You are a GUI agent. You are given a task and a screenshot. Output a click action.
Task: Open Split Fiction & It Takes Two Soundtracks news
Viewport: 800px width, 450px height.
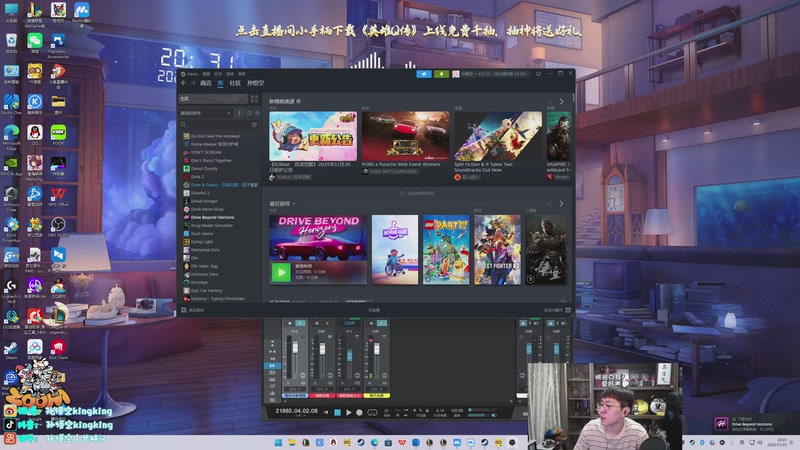click(498, 136)
